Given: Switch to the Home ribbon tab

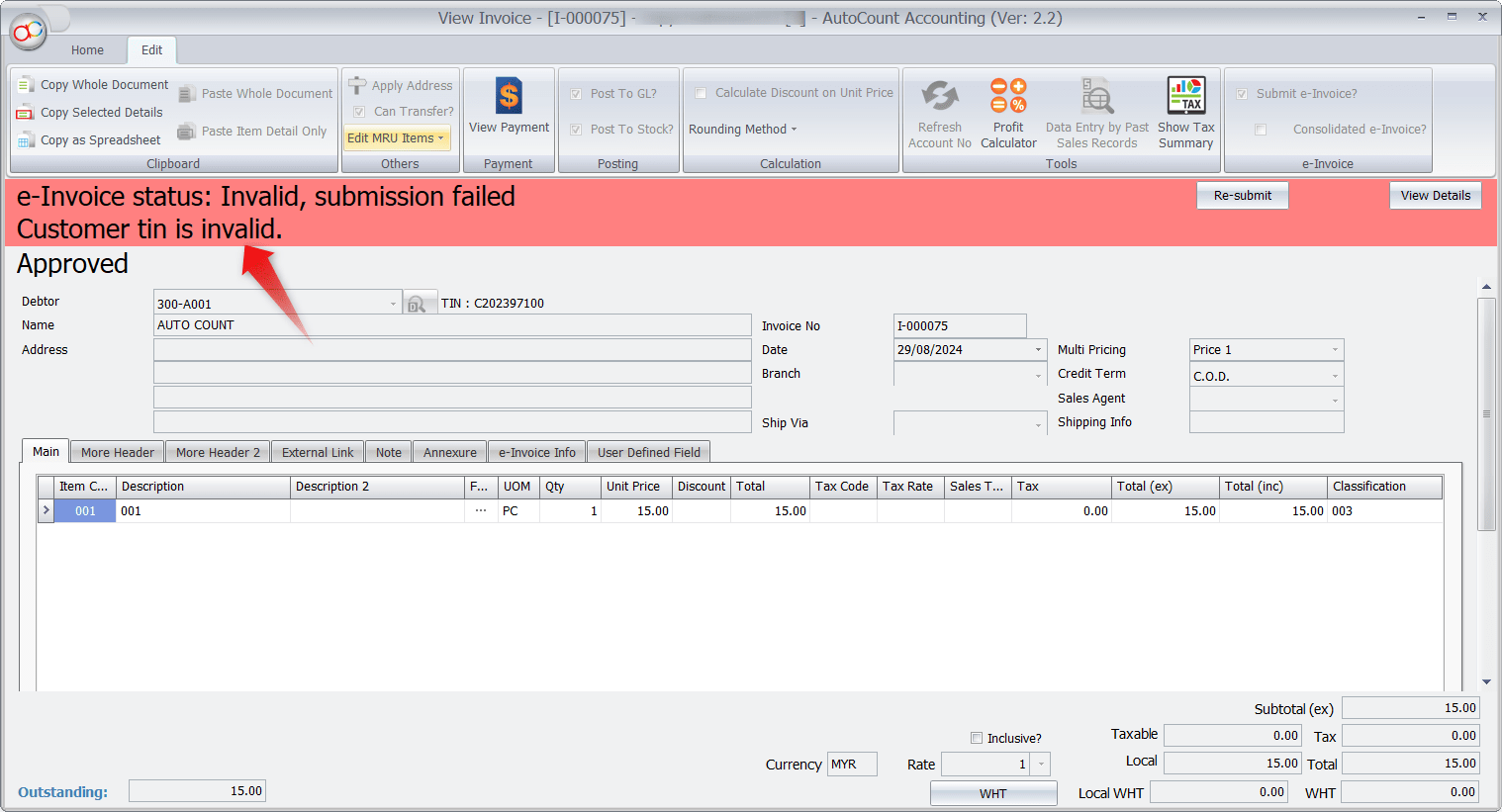Looking at the screenshot, I should [87, 50].
